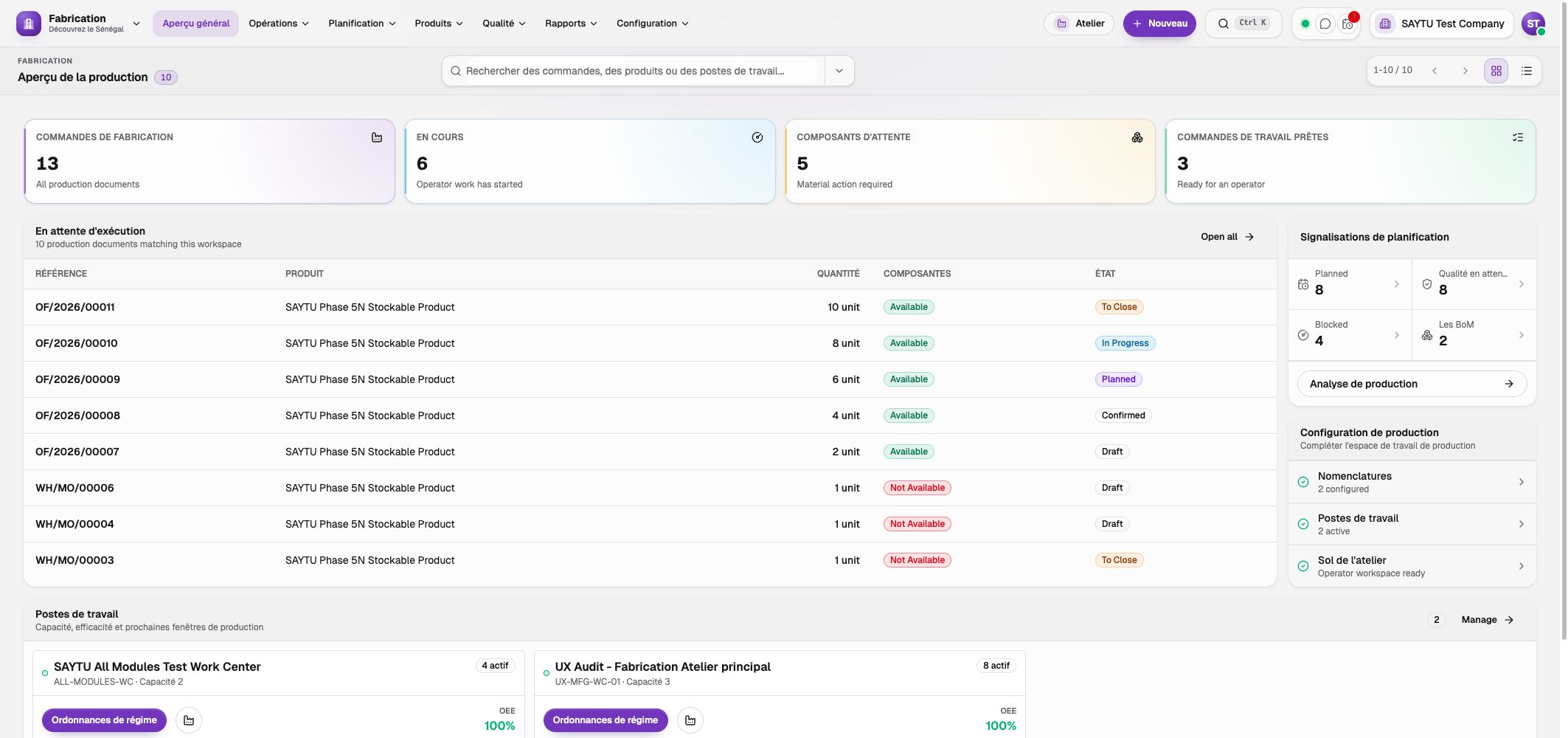Select the Aperçu général tab
This screenshot has width=1568, height=738.
[196, 24]
